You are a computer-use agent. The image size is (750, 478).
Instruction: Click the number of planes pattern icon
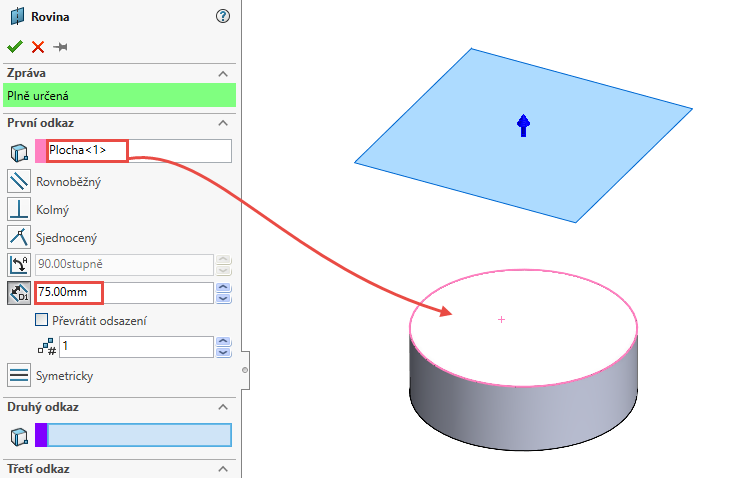[x=47, y=347]
